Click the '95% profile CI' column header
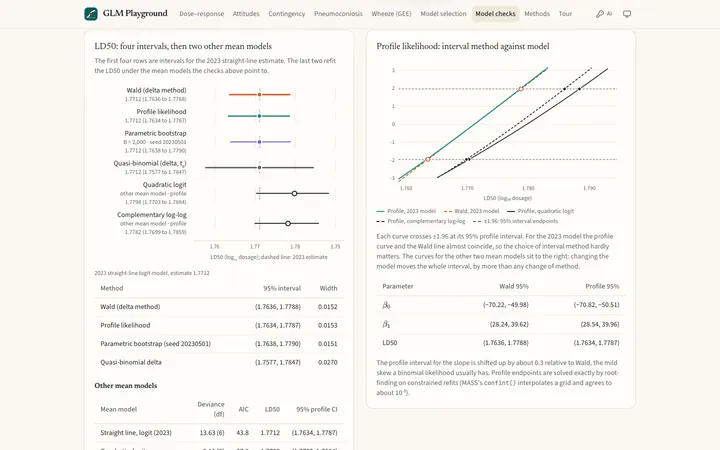This screenshot has height=450, width=720. pos(317,409)
